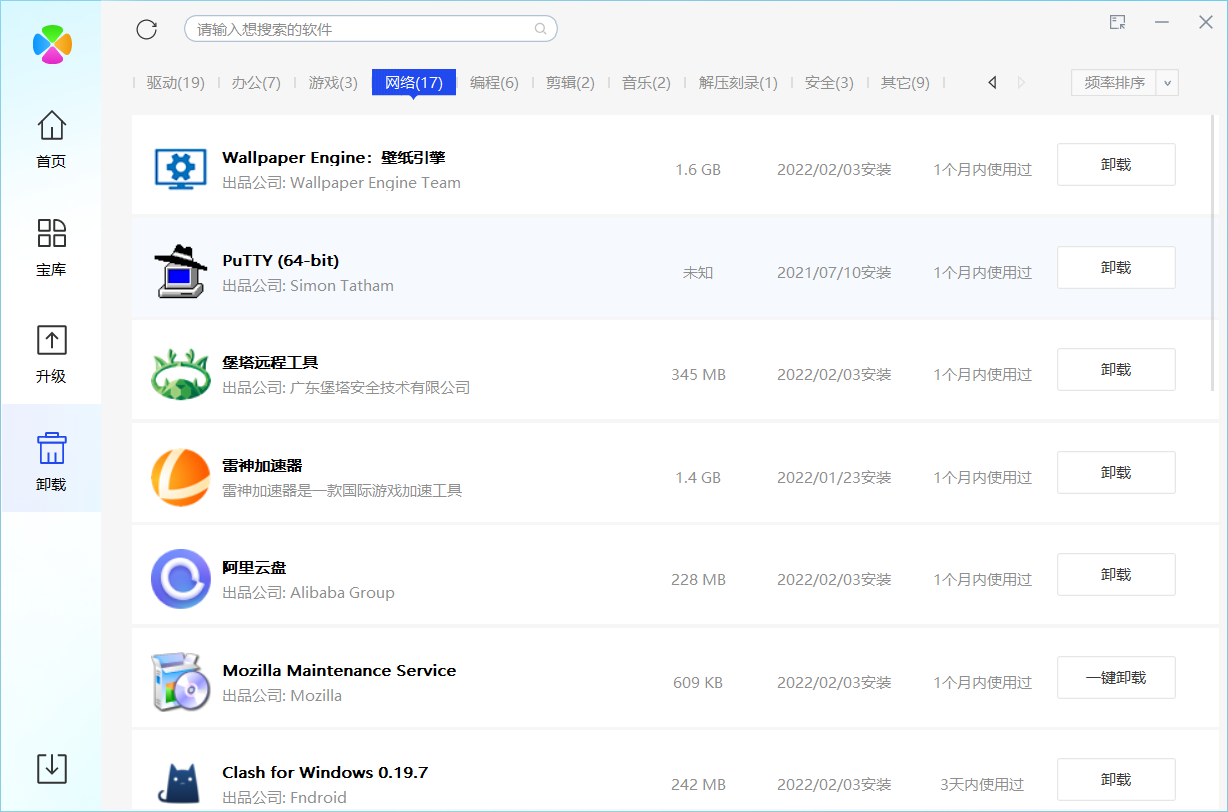The image size is (1228, 812).
Task: Click the 雷神加速器 name text
Action: tap(262, 465)
